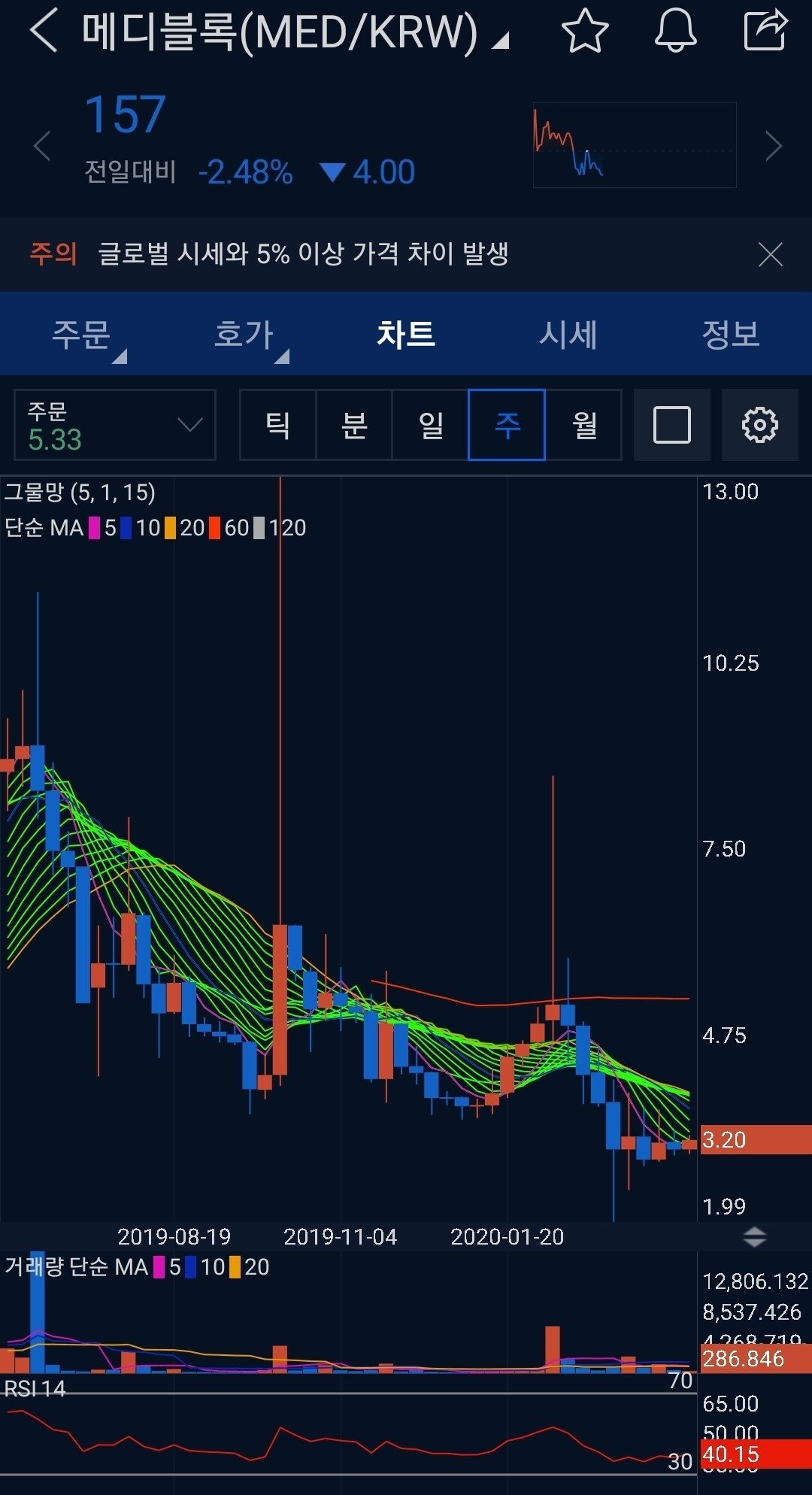Switch to the 시세 tab
The height and width of the screenshot is (1495, 812).
coord(568,334)
